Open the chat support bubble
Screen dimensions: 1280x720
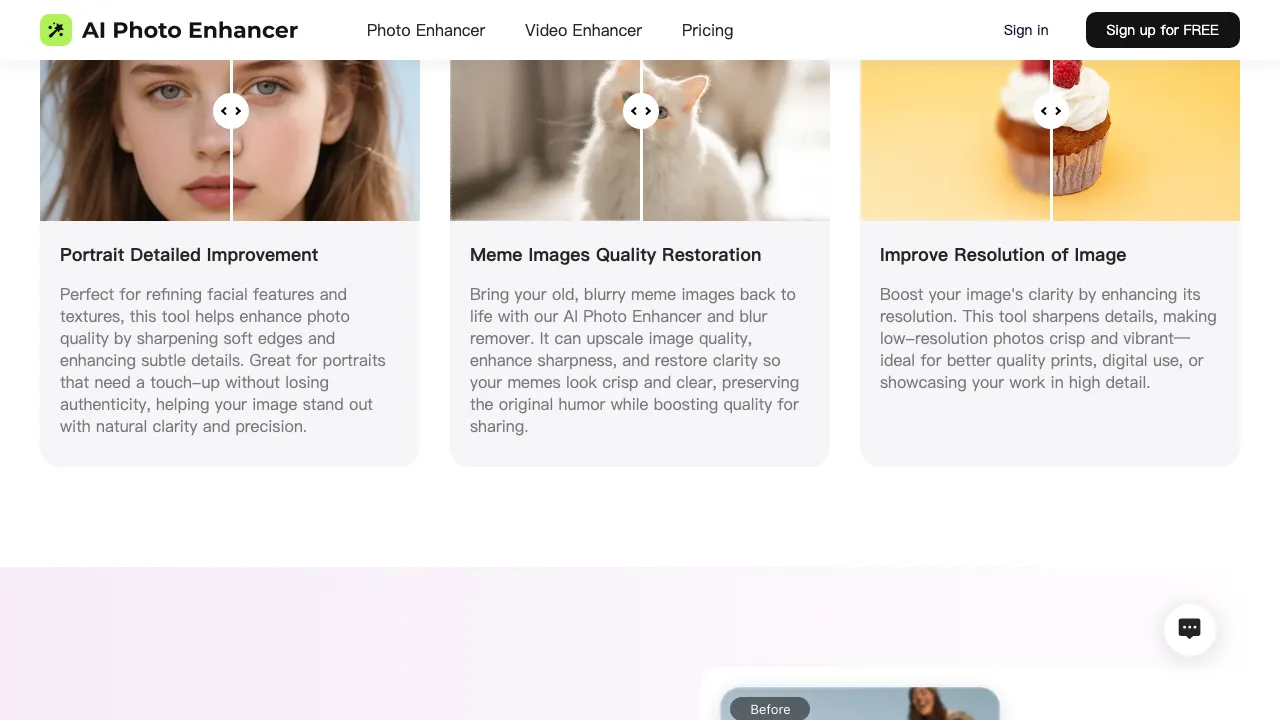[1189, 629]
